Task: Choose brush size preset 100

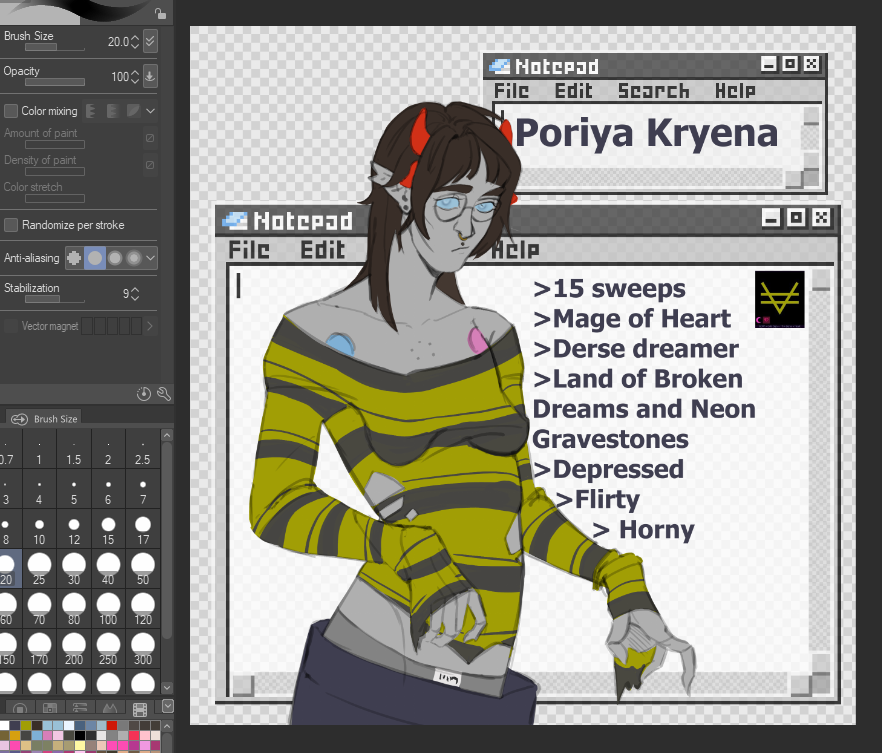Action: (108, 609)
